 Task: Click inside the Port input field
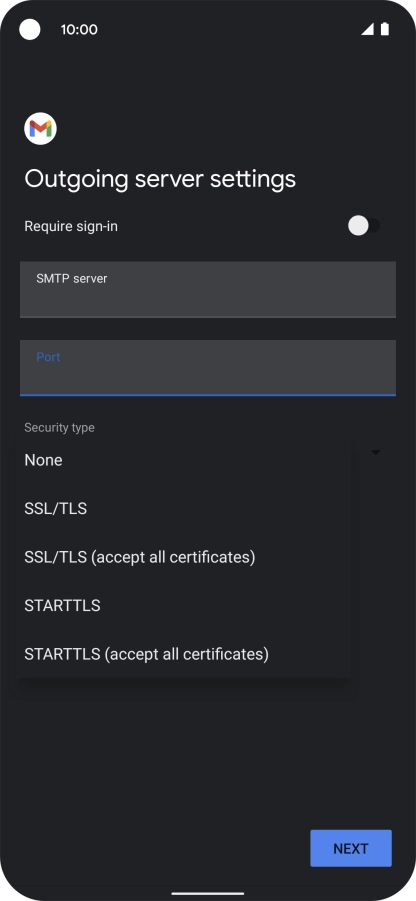(208, 368)
